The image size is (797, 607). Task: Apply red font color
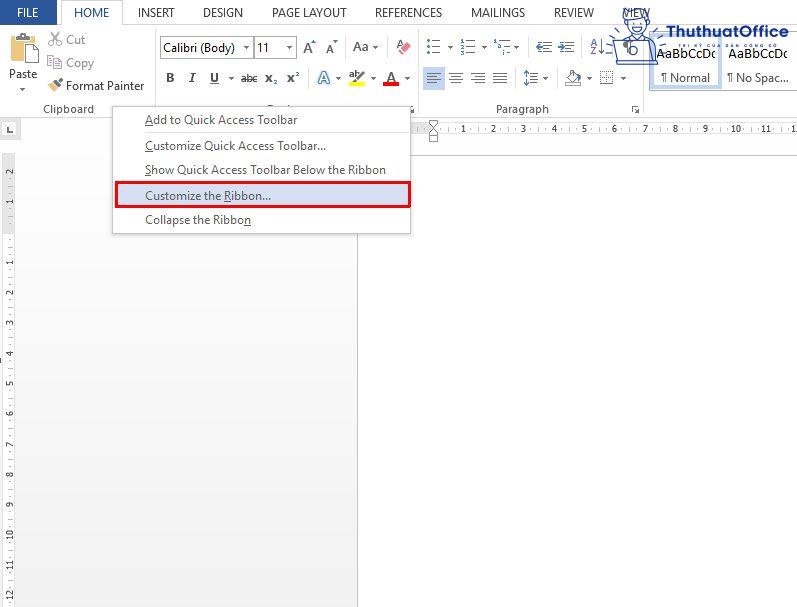coord(391,78)
